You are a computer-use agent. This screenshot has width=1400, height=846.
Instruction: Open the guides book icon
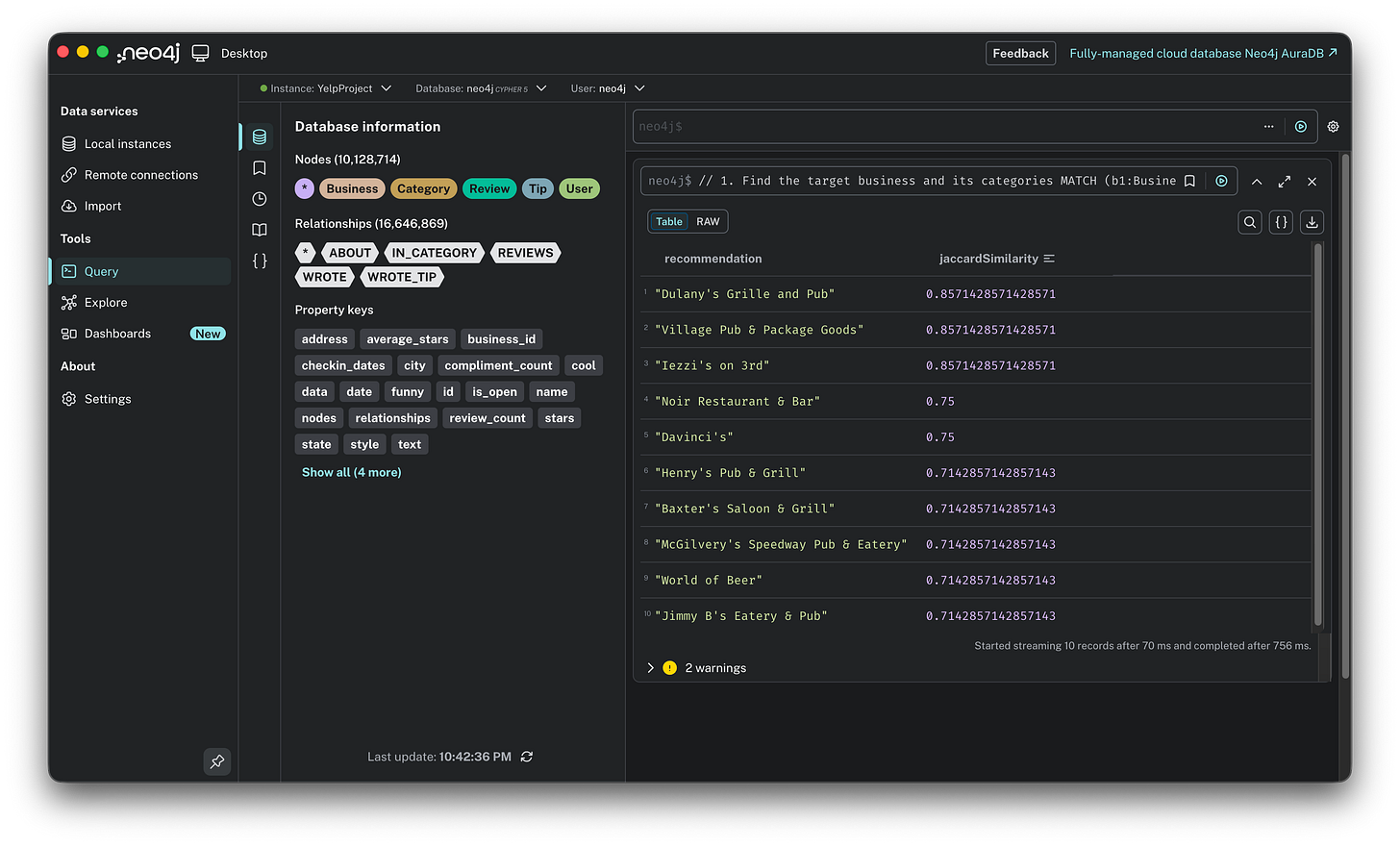pos(260,230)
